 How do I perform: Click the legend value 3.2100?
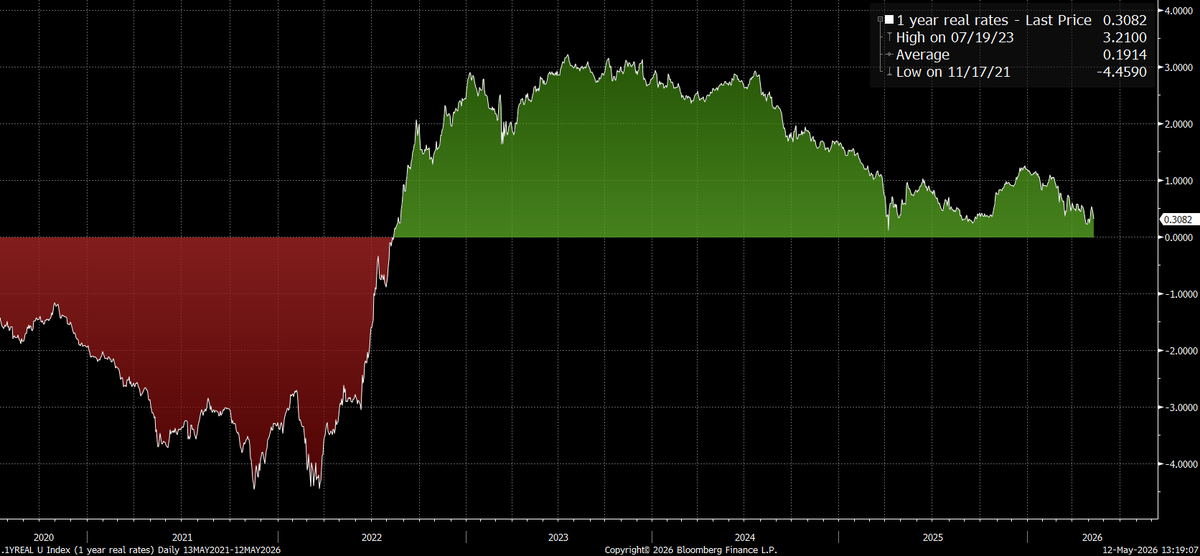(1123, 37)
